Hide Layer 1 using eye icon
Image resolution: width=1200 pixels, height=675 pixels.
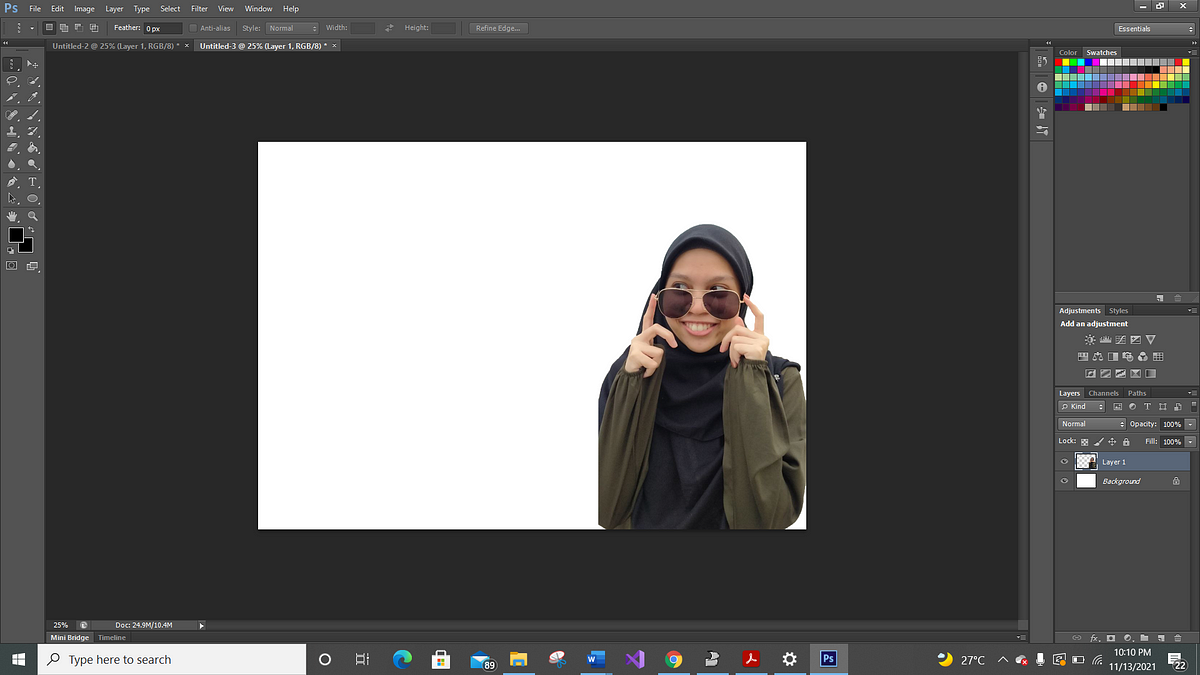pos(1064,462)
